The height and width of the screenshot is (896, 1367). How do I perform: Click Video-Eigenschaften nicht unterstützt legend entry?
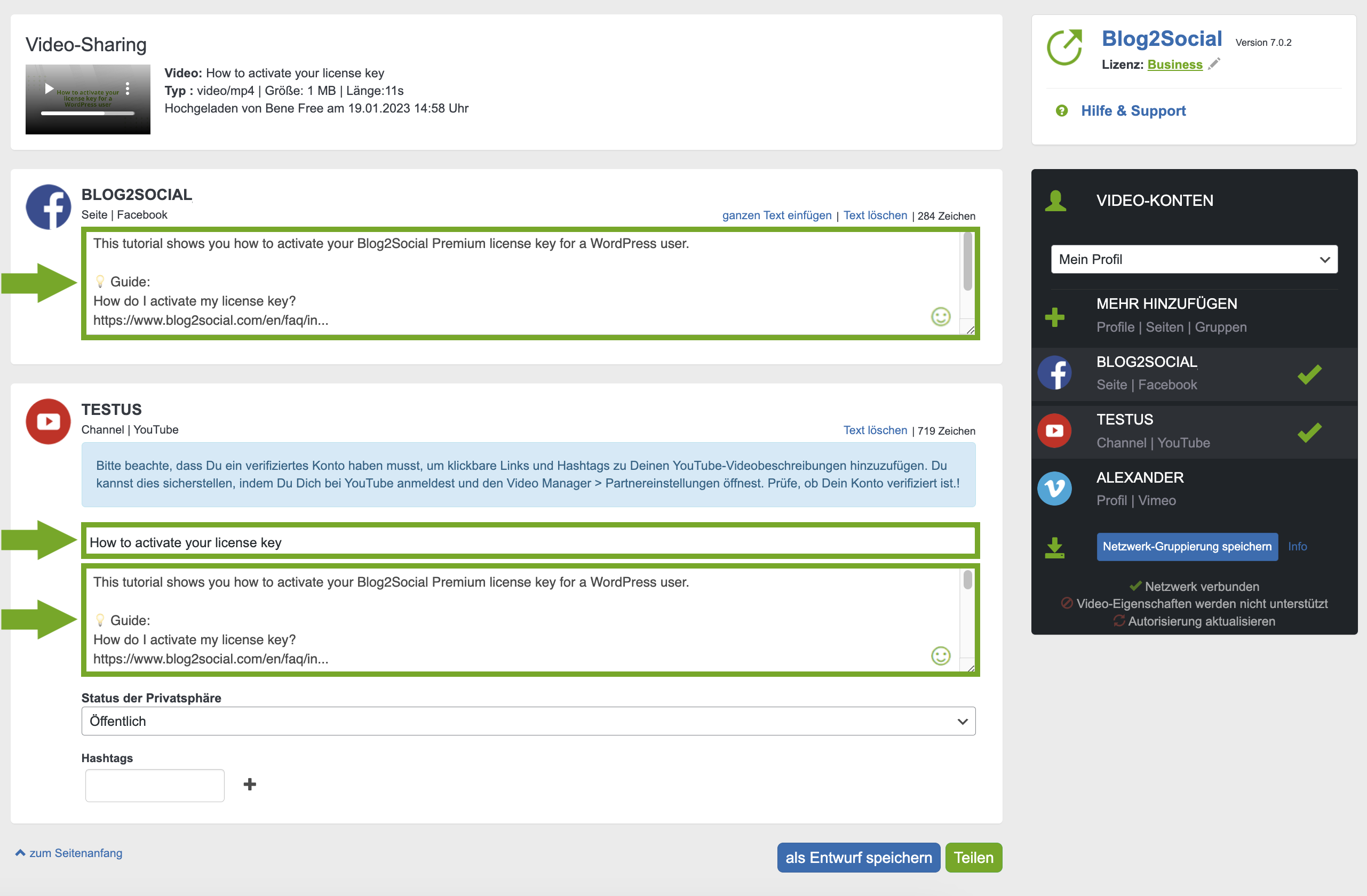[1194, 604]
